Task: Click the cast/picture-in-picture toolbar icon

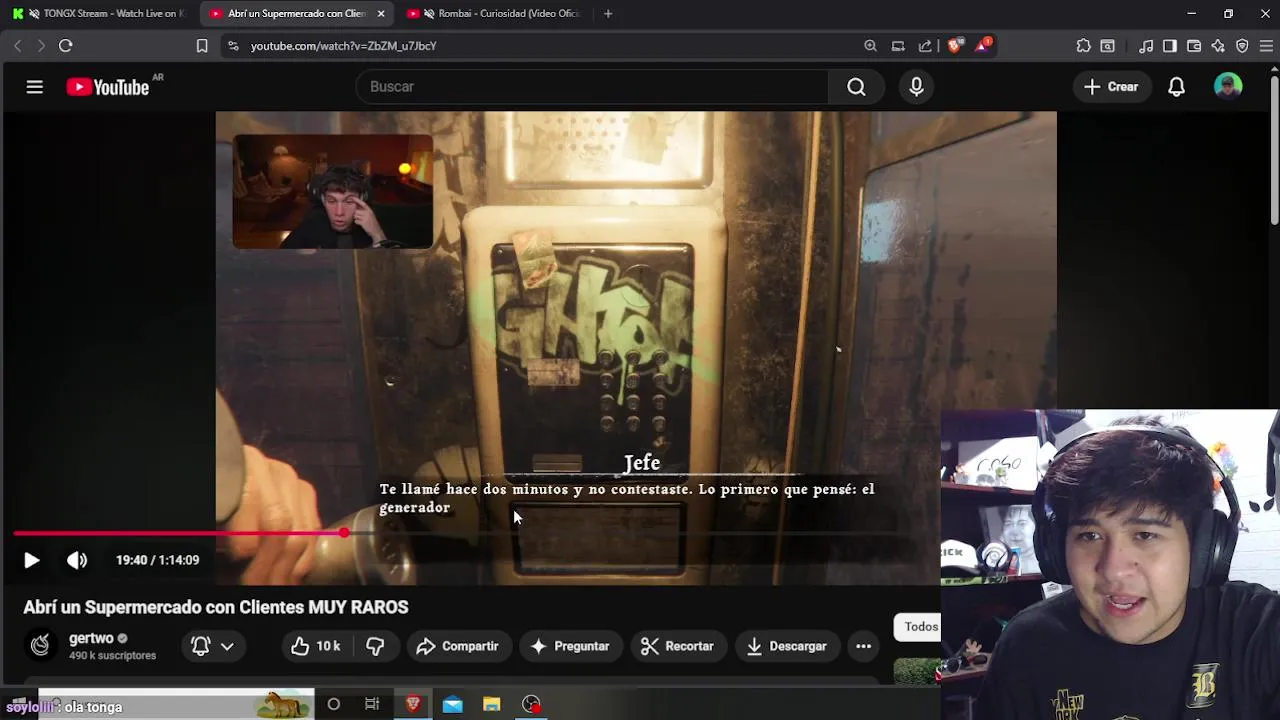Action: [898, 46]
